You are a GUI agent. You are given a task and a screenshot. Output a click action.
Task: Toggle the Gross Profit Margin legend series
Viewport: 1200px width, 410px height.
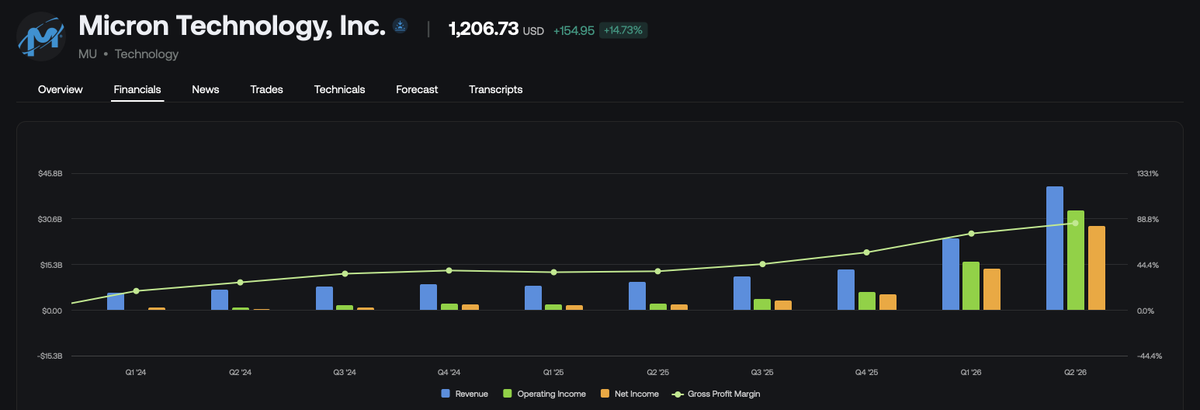coord(716,394)
